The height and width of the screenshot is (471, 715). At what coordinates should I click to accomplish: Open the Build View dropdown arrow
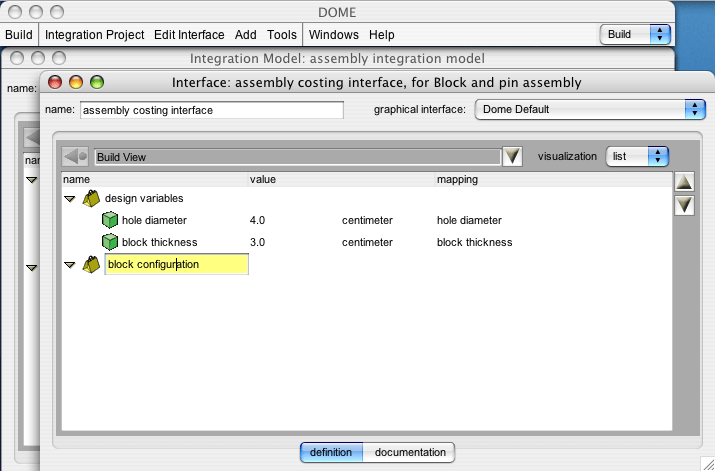point(512,157)
